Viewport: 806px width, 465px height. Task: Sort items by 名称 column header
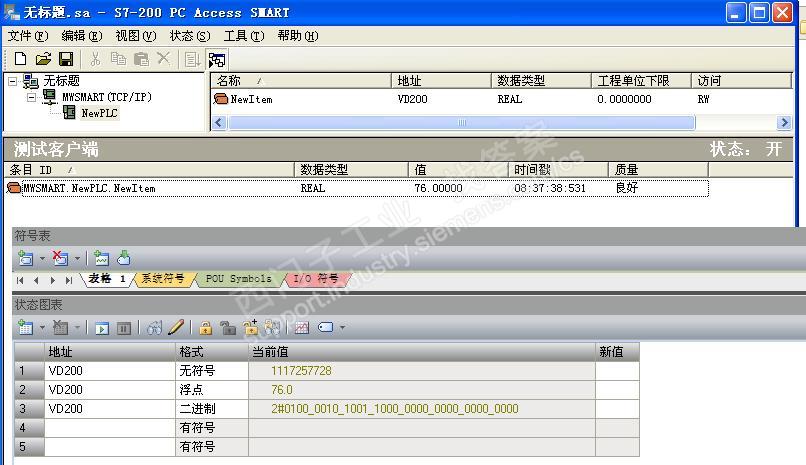click(301, 81)
